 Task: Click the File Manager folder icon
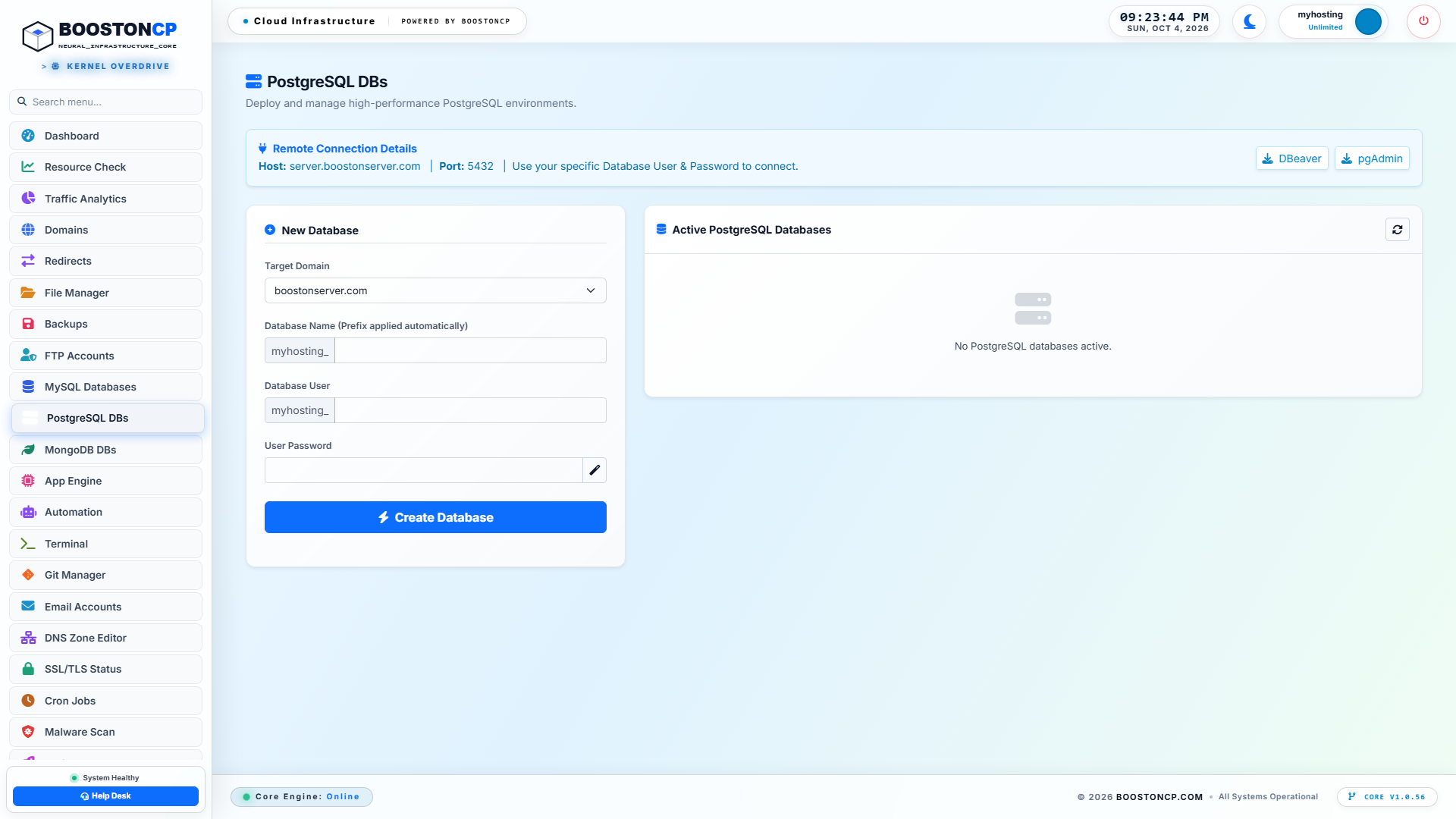(x=28, y=293)
